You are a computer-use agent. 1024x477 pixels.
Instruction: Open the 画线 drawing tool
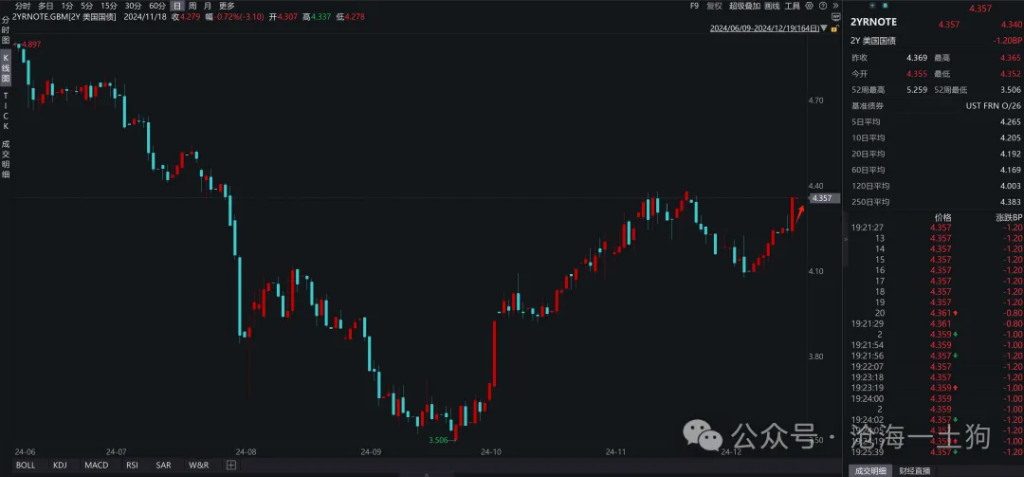pyautogui.click(x=771, y=6)
